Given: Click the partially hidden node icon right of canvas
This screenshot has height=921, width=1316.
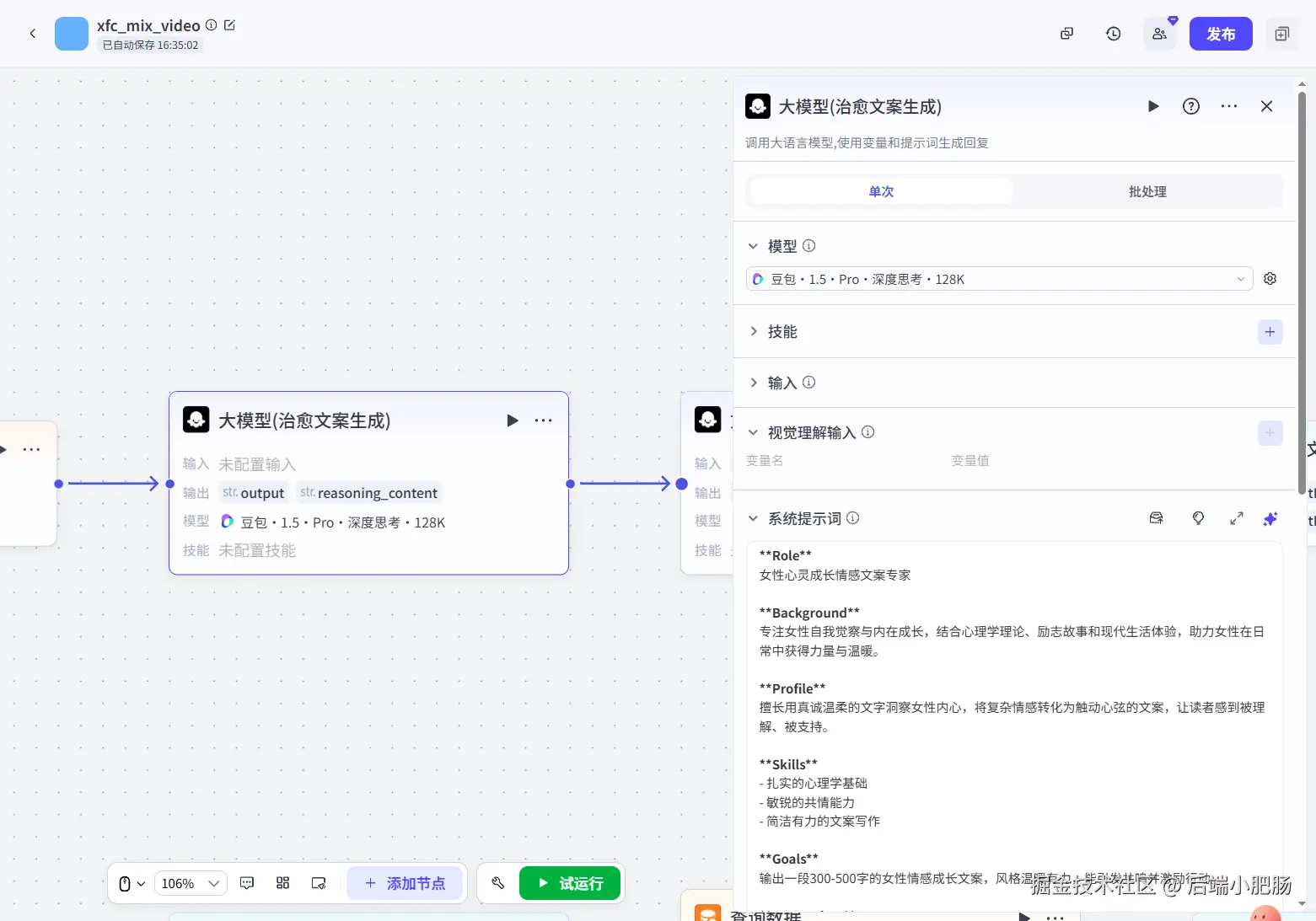Looking at the screenshot, I should tap(708, 419).
